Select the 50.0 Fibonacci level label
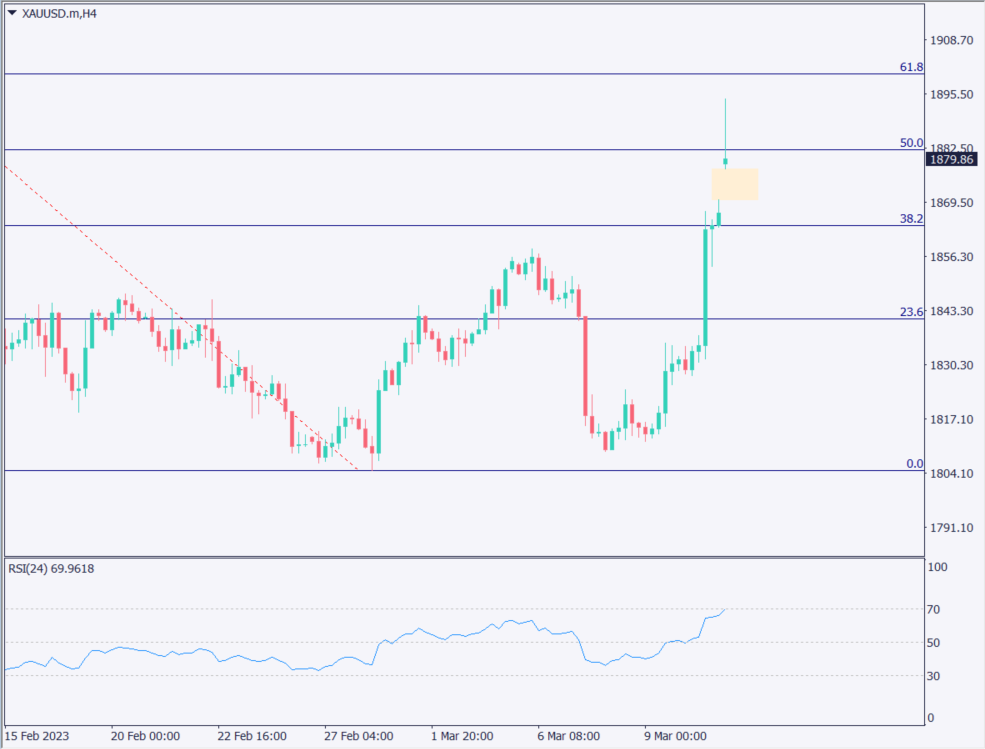The height and width of the screenshot is (749, 985). pyautogui.click(x=911, y=143)
